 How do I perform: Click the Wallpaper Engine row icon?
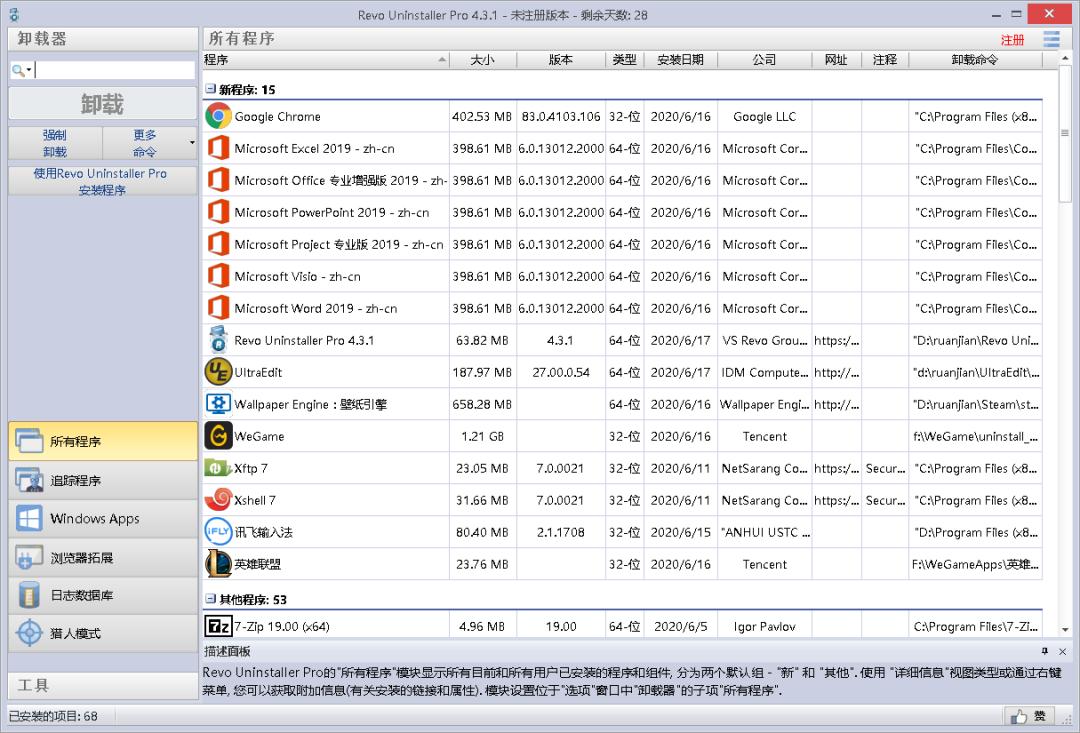(218, 404)
